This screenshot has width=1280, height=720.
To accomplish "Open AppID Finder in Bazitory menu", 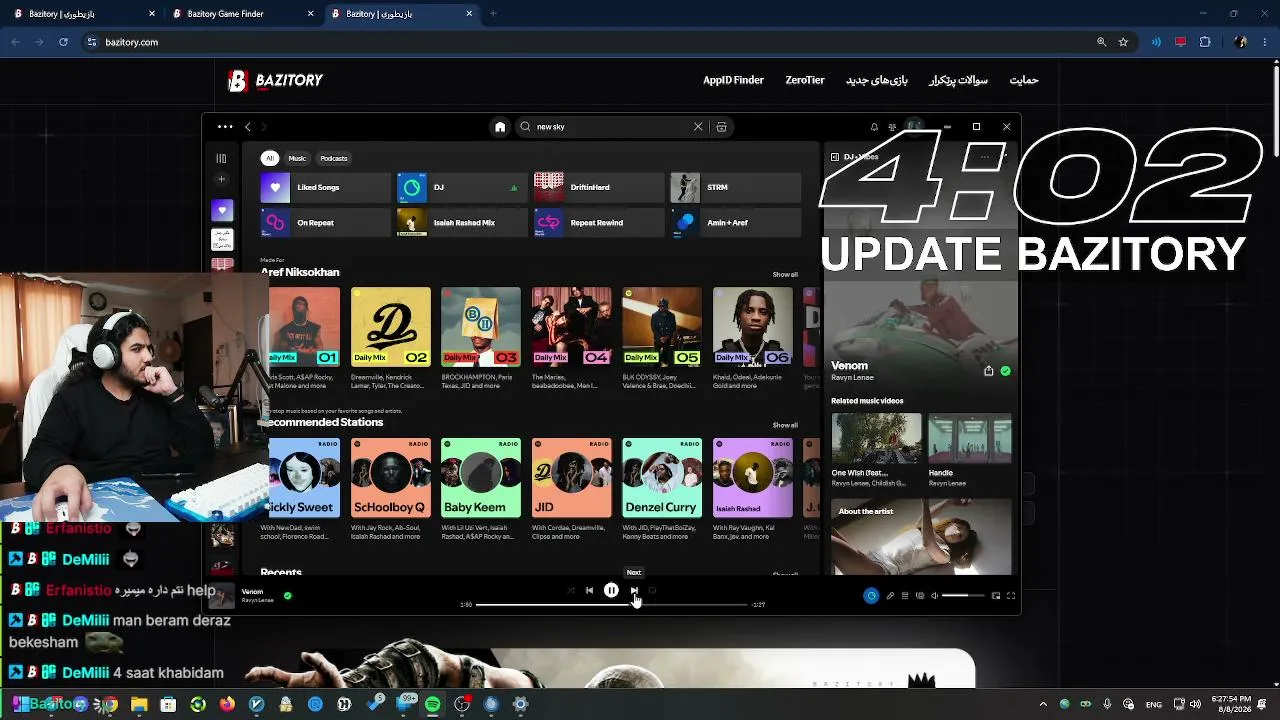I will click(x=733, y=80).
